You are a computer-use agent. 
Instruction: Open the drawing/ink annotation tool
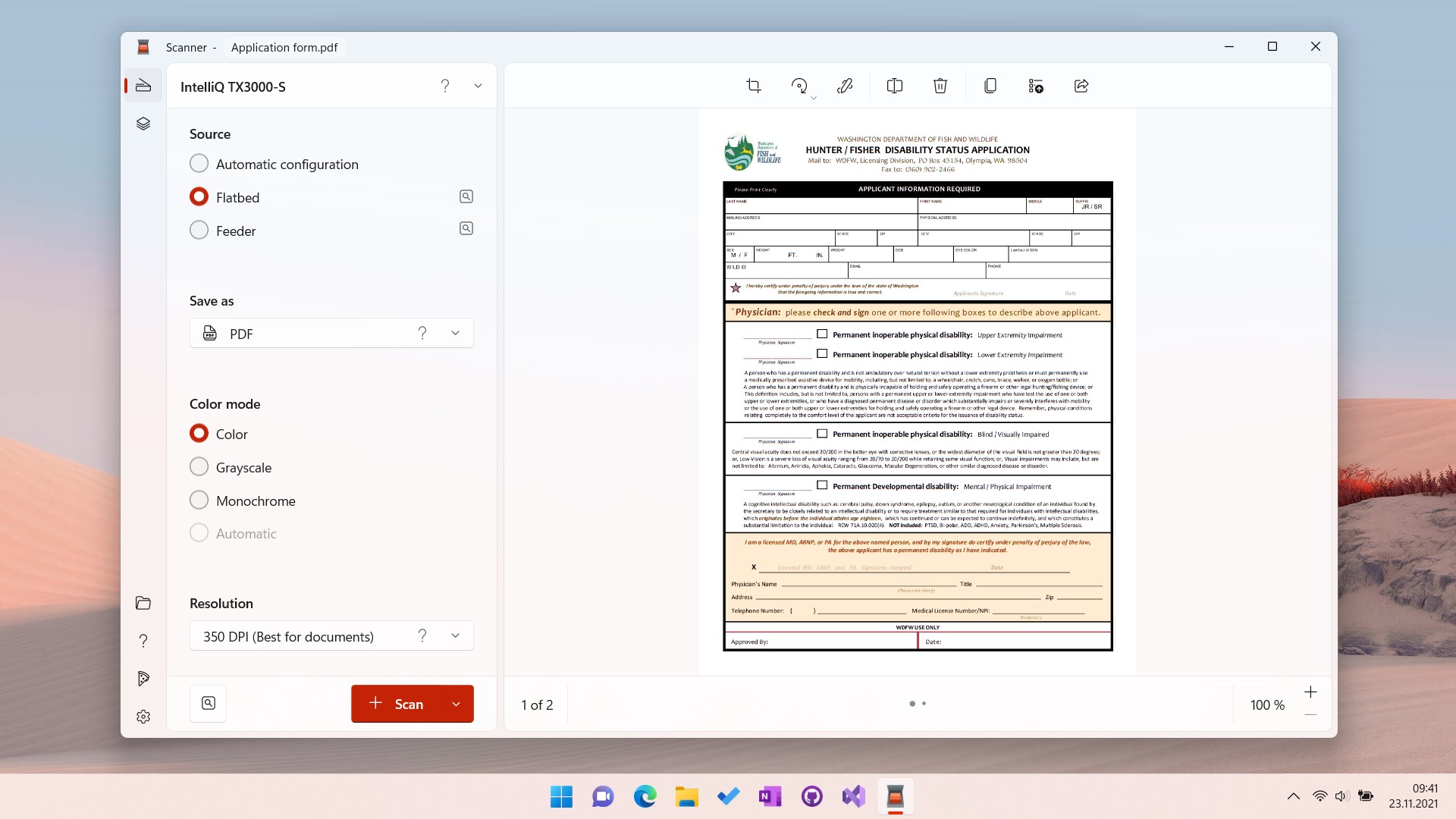845,86
